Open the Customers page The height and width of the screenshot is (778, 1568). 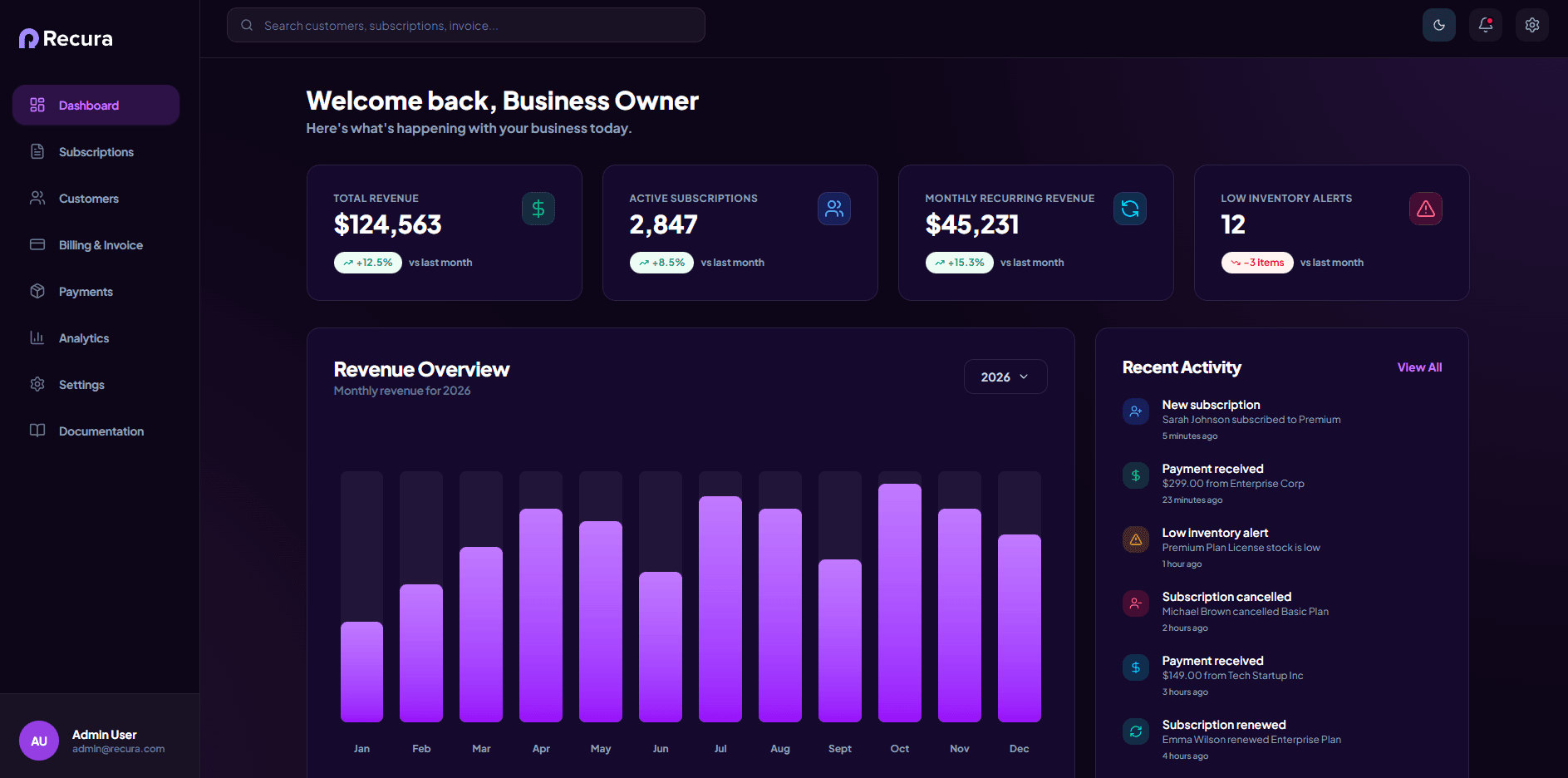96,198
